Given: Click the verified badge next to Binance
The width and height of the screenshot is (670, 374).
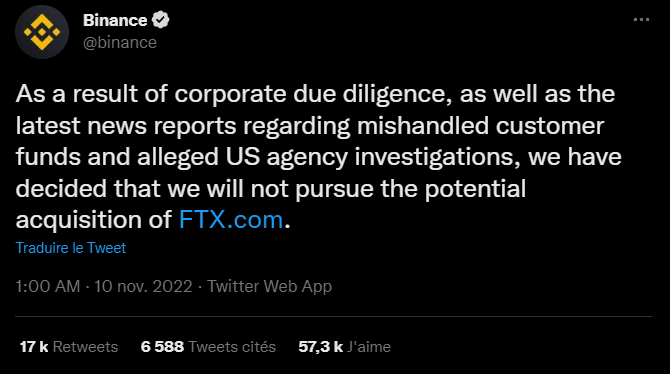Looking at the screenshot, I should pos(161,20).
